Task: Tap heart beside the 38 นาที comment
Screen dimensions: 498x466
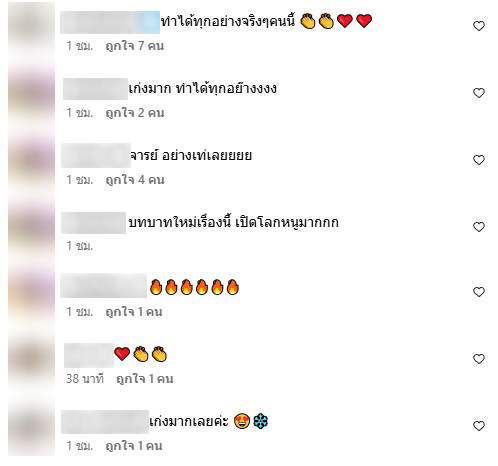Action: click(479, 359)
